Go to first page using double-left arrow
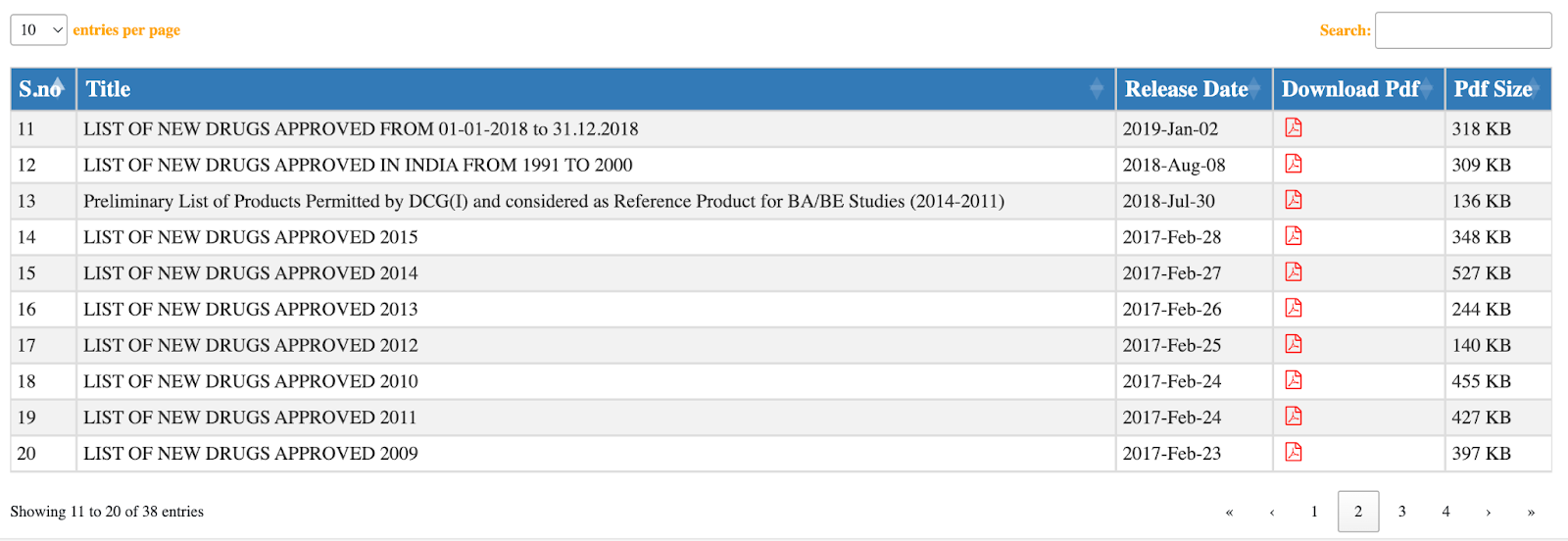This screenshot has height=541, width=1568. tap(1229, 512)
